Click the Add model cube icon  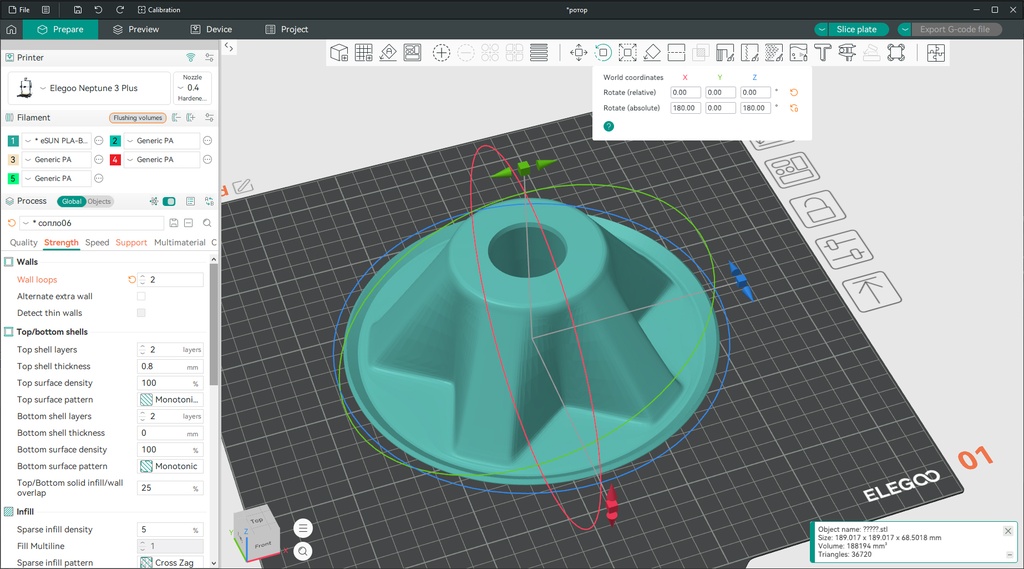click(x=339, y=52)
